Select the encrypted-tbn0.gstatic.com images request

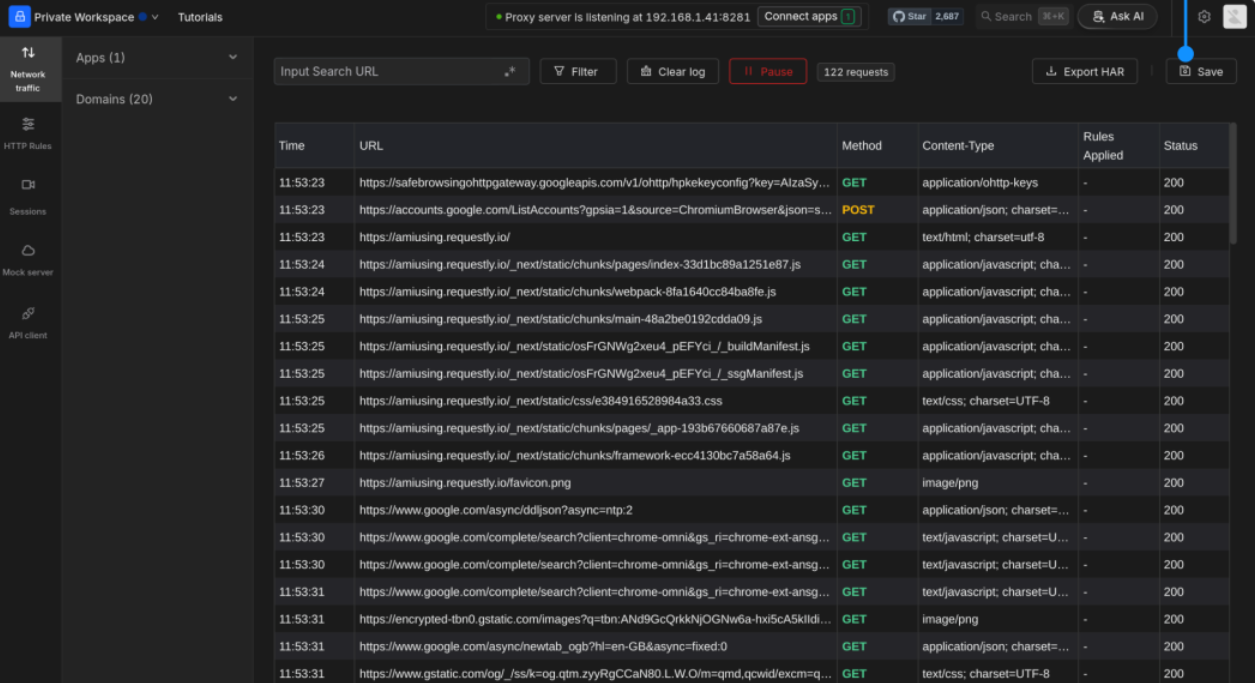pyautogui.click(x=751, y=619)
